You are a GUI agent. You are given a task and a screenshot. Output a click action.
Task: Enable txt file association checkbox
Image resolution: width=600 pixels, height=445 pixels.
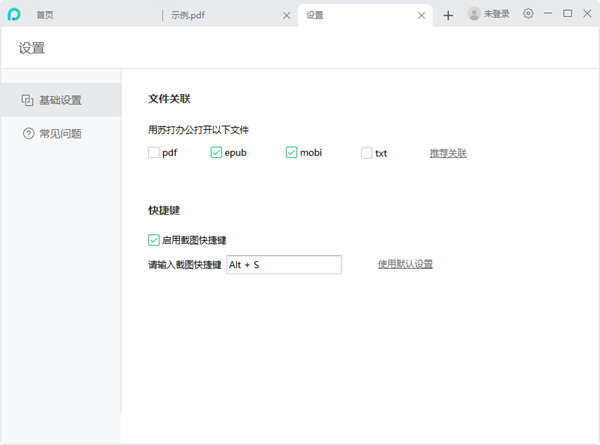[x=367, y=153]
